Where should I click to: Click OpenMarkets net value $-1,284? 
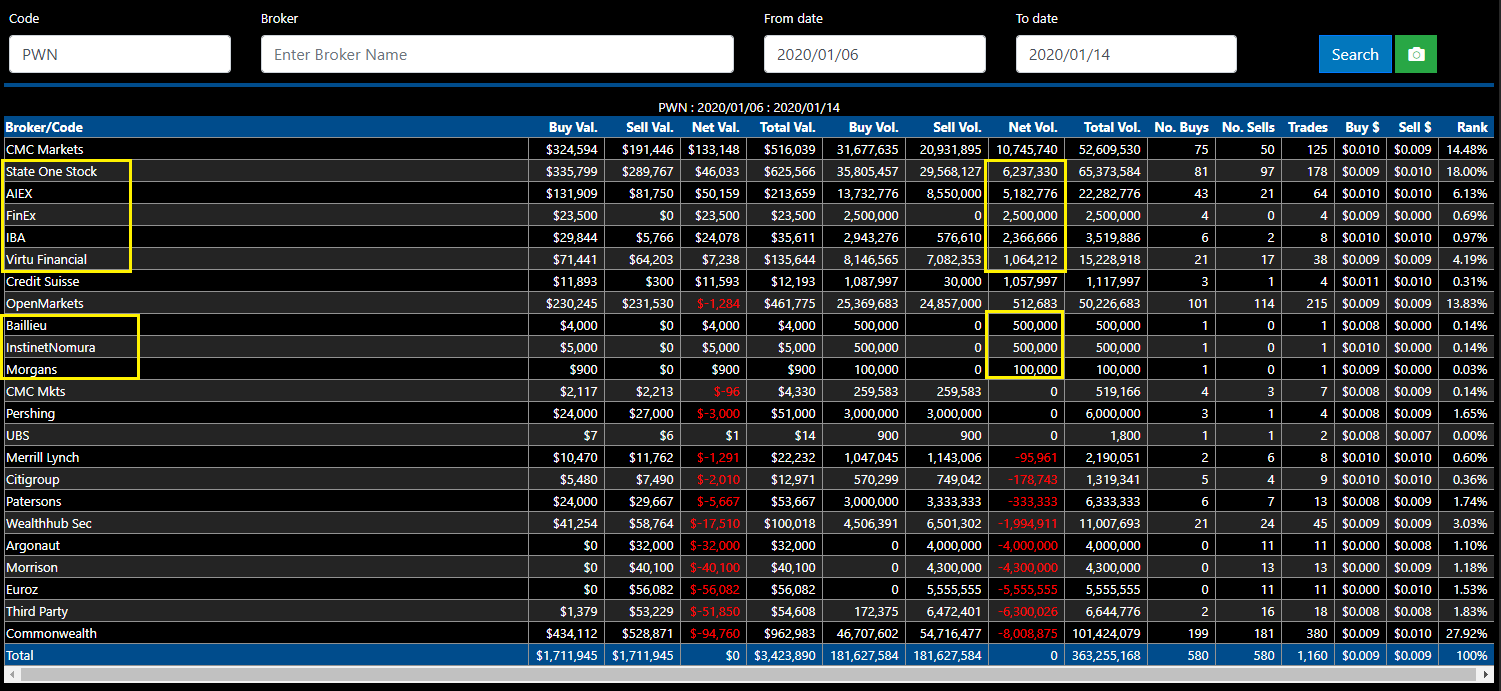coord(719,303)
